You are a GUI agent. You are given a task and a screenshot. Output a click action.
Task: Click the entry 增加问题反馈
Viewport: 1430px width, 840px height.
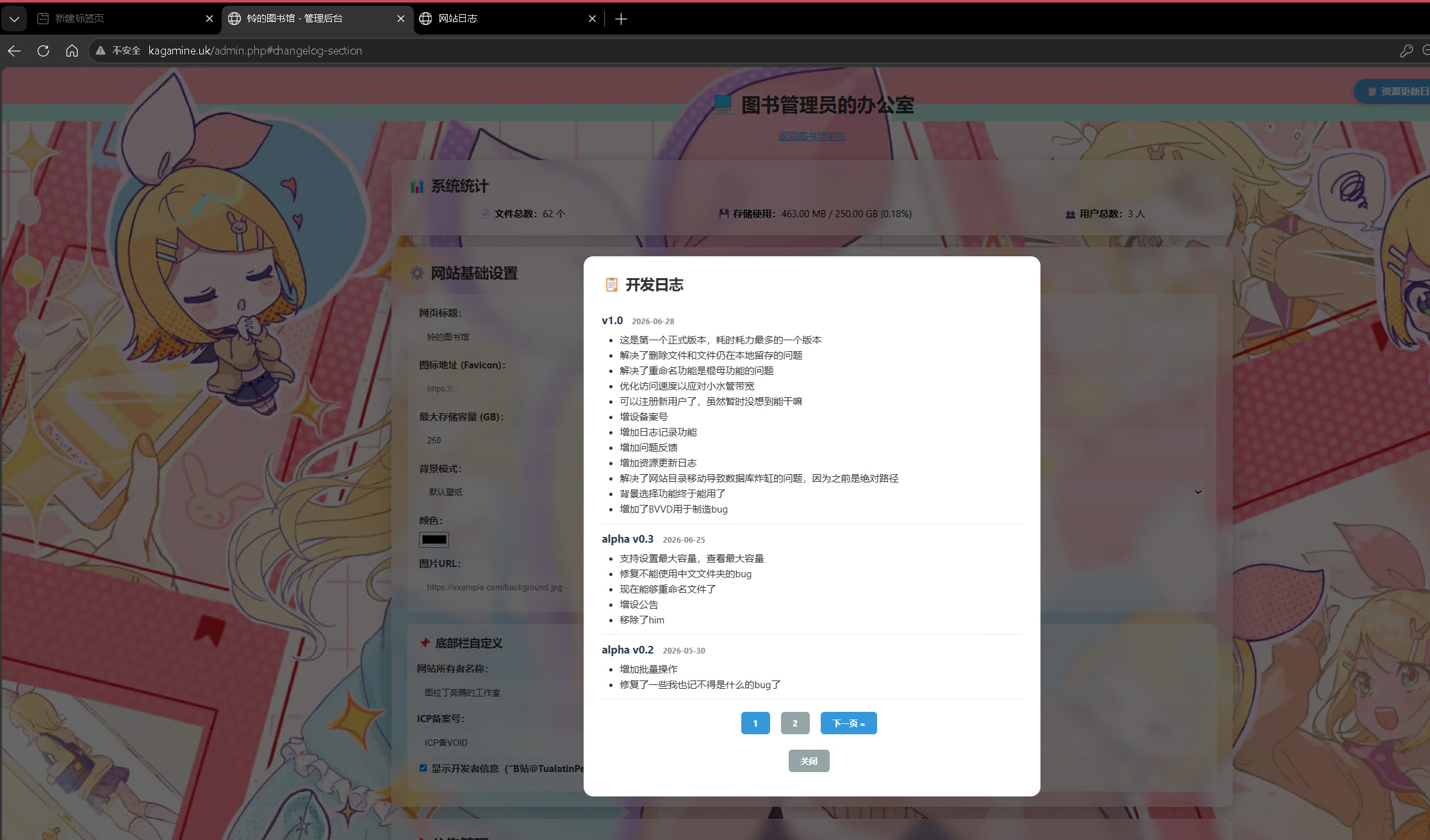(648, 448)
